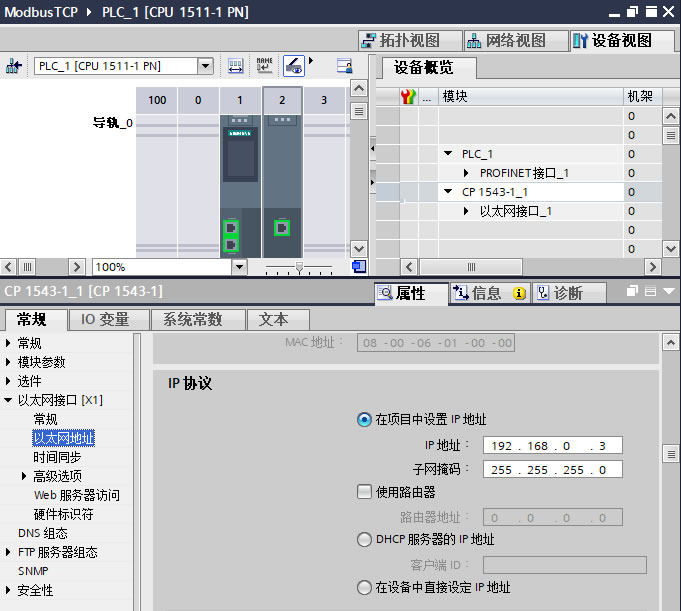Viewport: 681px width, 611px height.
Task: Open the 信息 inspector tab
Action: pos(489,293)
